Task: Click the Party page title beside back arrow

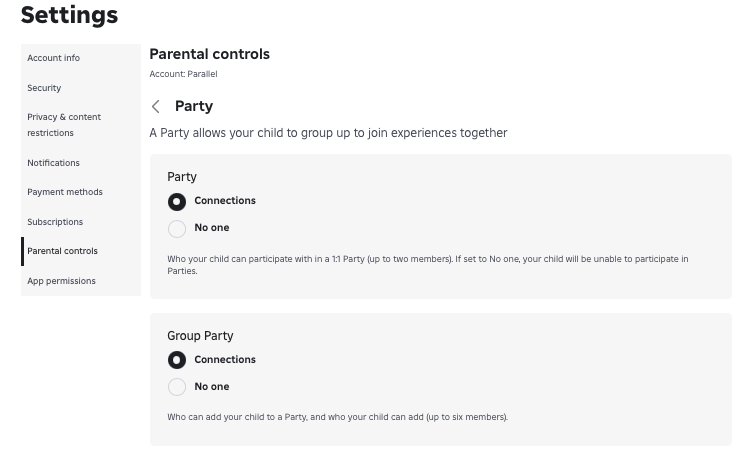Action: (194, 106)
